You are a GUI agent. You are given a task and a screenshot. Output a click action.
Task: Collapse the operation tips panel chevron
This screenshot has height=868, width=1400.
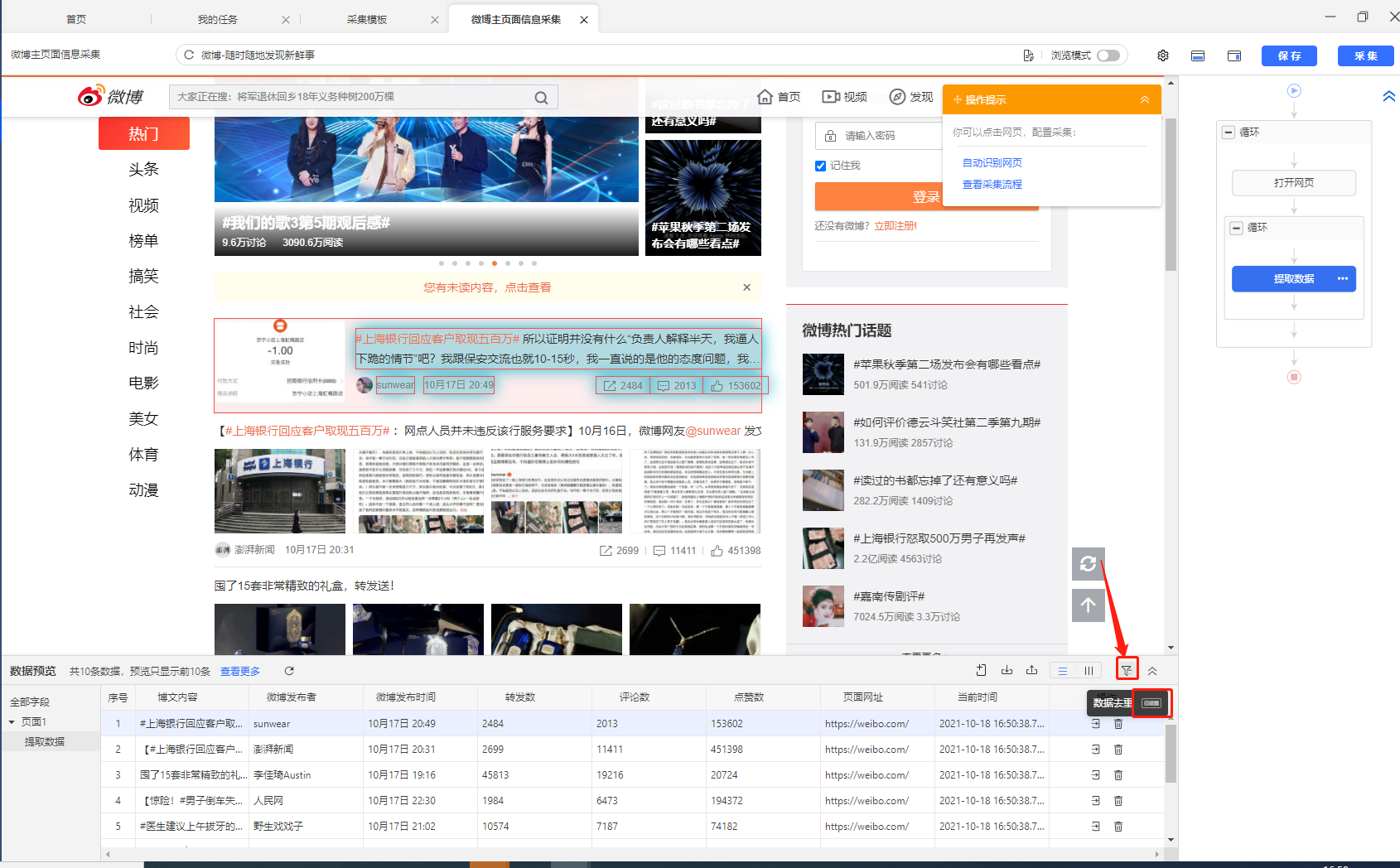[x=1145, y=99]
